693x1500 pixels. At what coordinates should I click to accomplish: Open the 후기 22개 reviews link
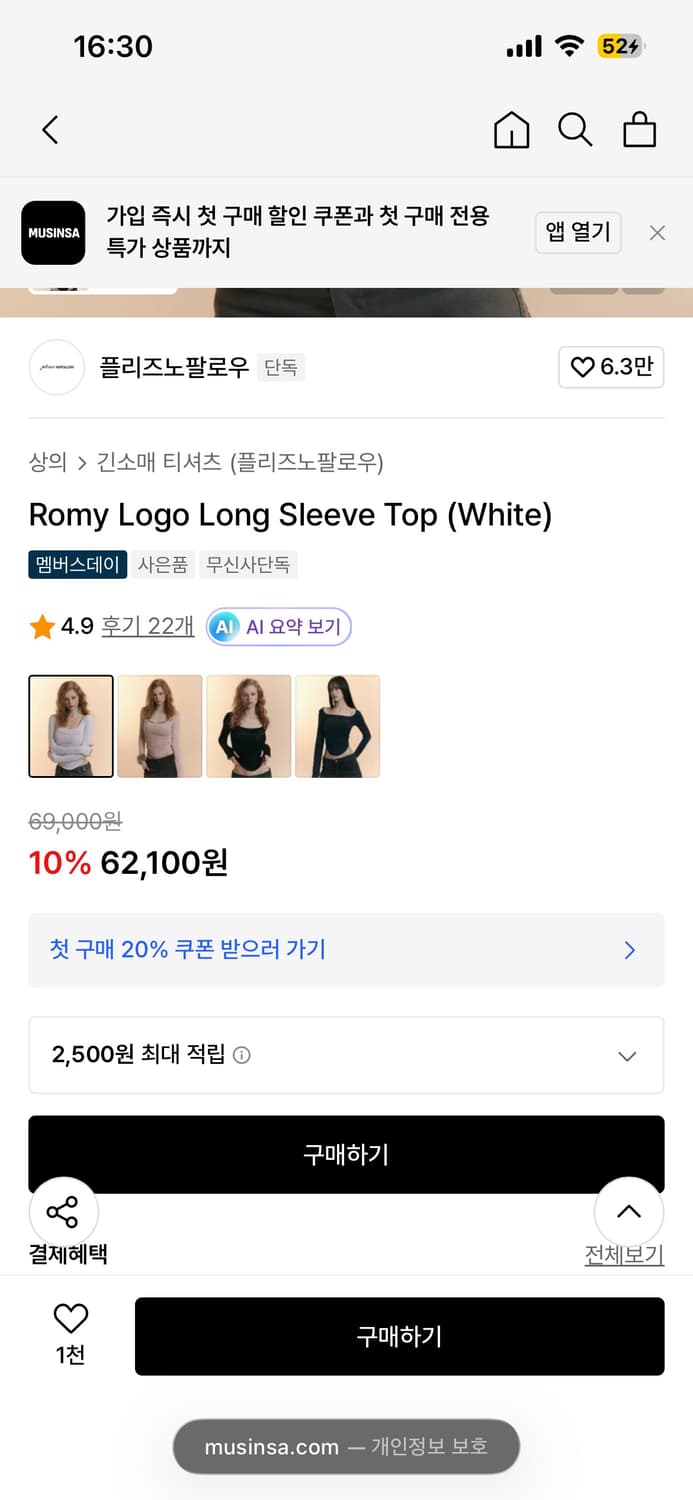pyautogui.click(x=147, y=627)
